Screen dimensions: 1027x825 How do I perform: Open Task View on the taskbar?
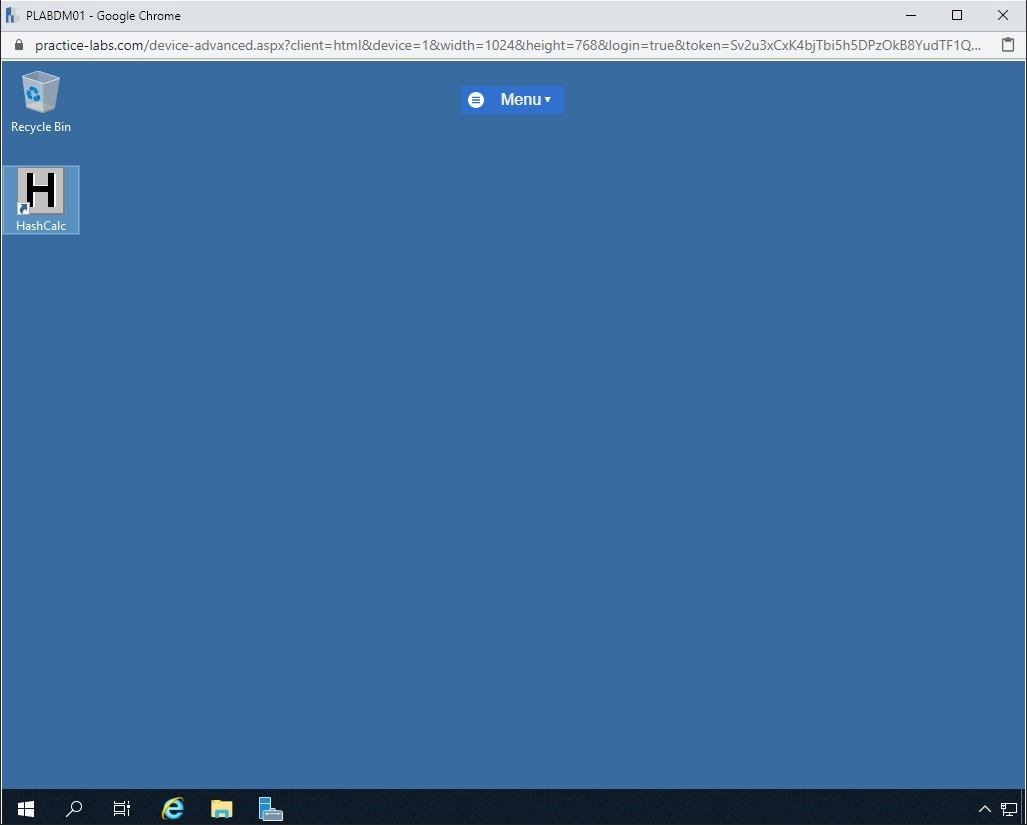[122, 808]
